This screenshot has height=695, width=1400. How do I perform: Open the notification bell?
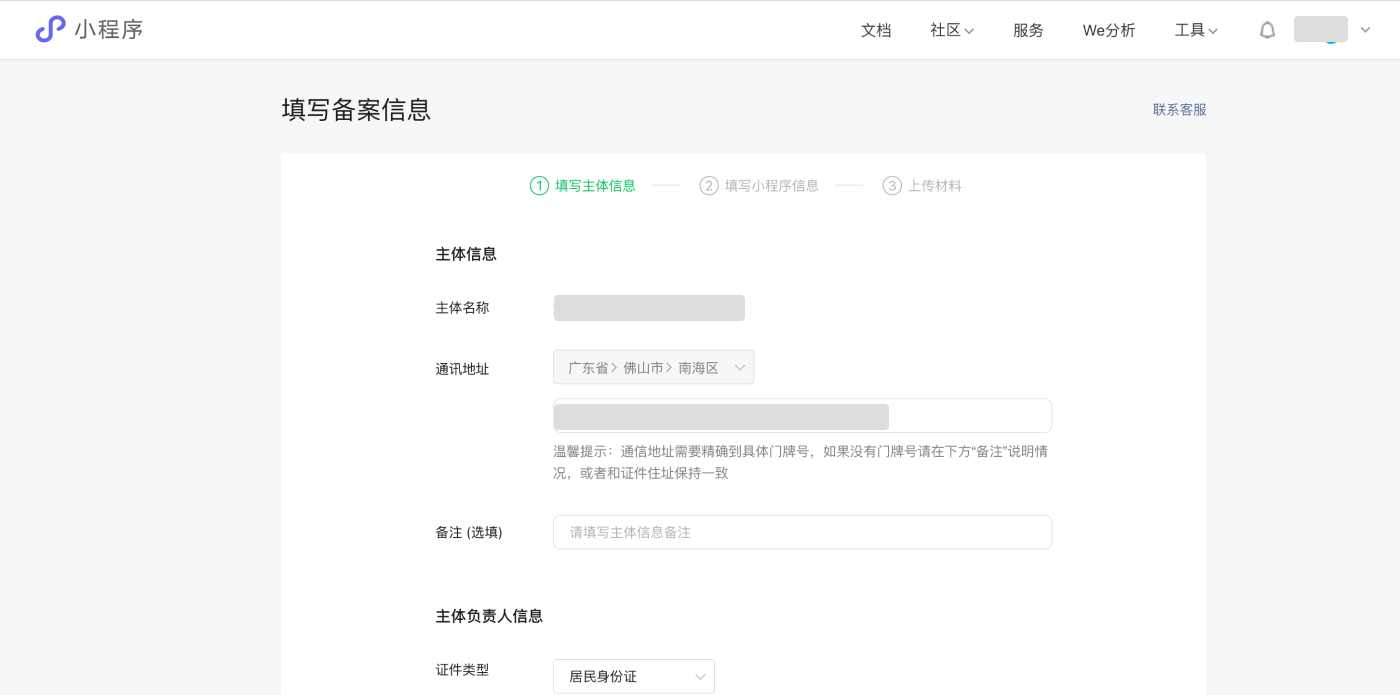click(x=1267, y=30)
